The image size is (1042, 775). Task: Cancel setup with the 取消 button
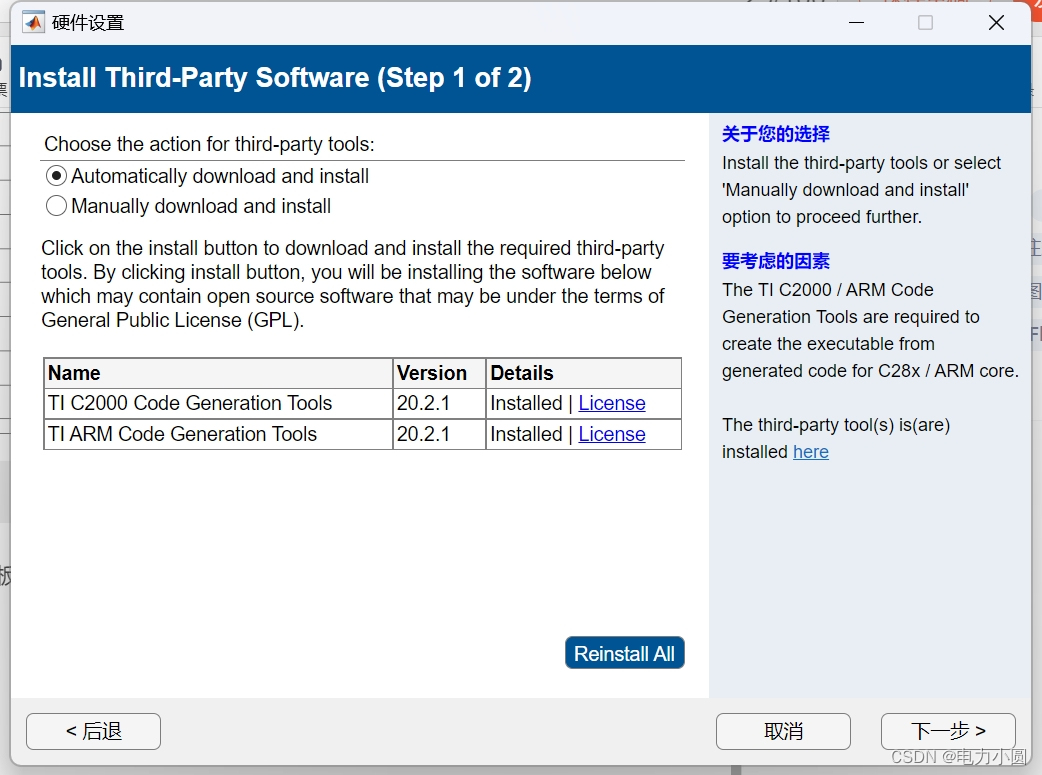point(783,731)
